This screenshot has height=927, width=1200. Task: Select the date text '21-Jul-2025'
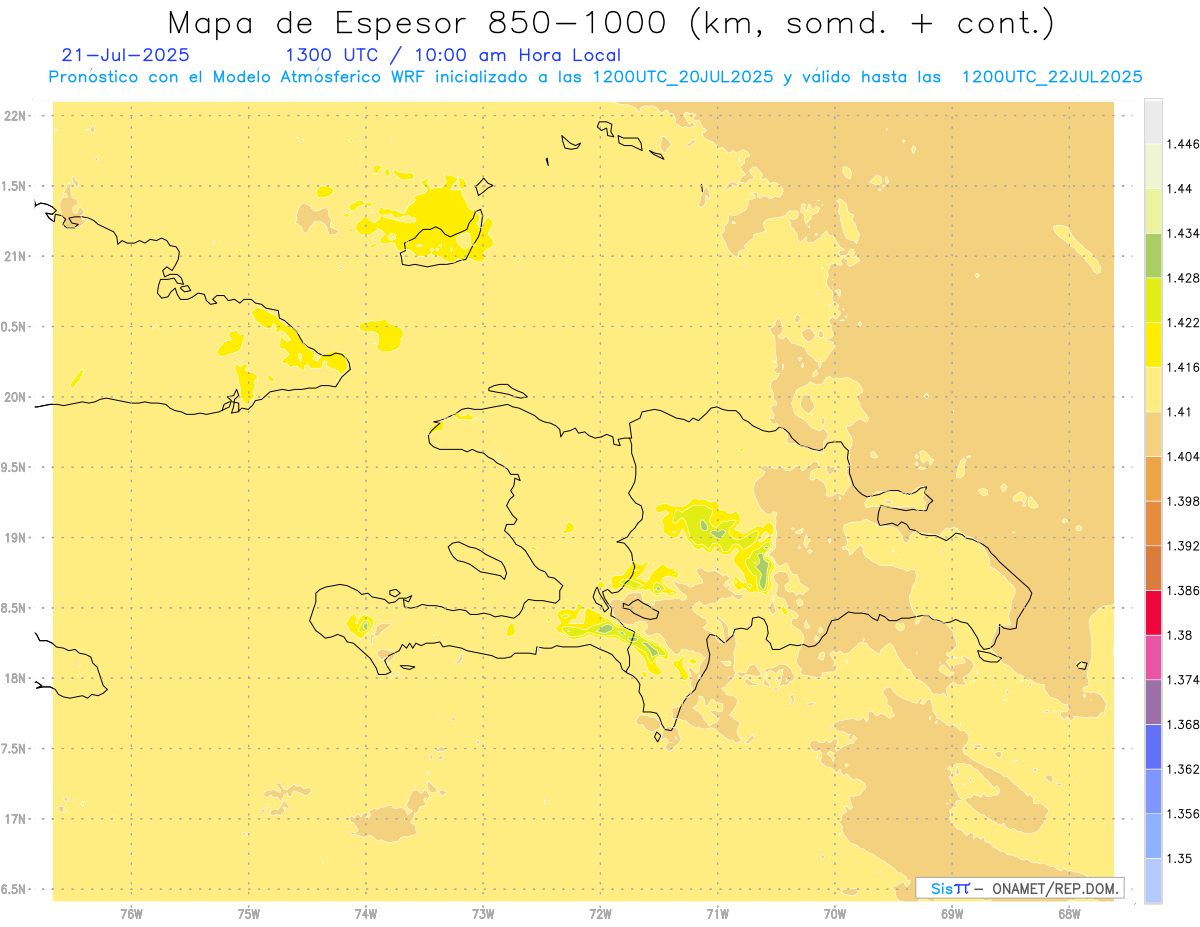(125, 55)
